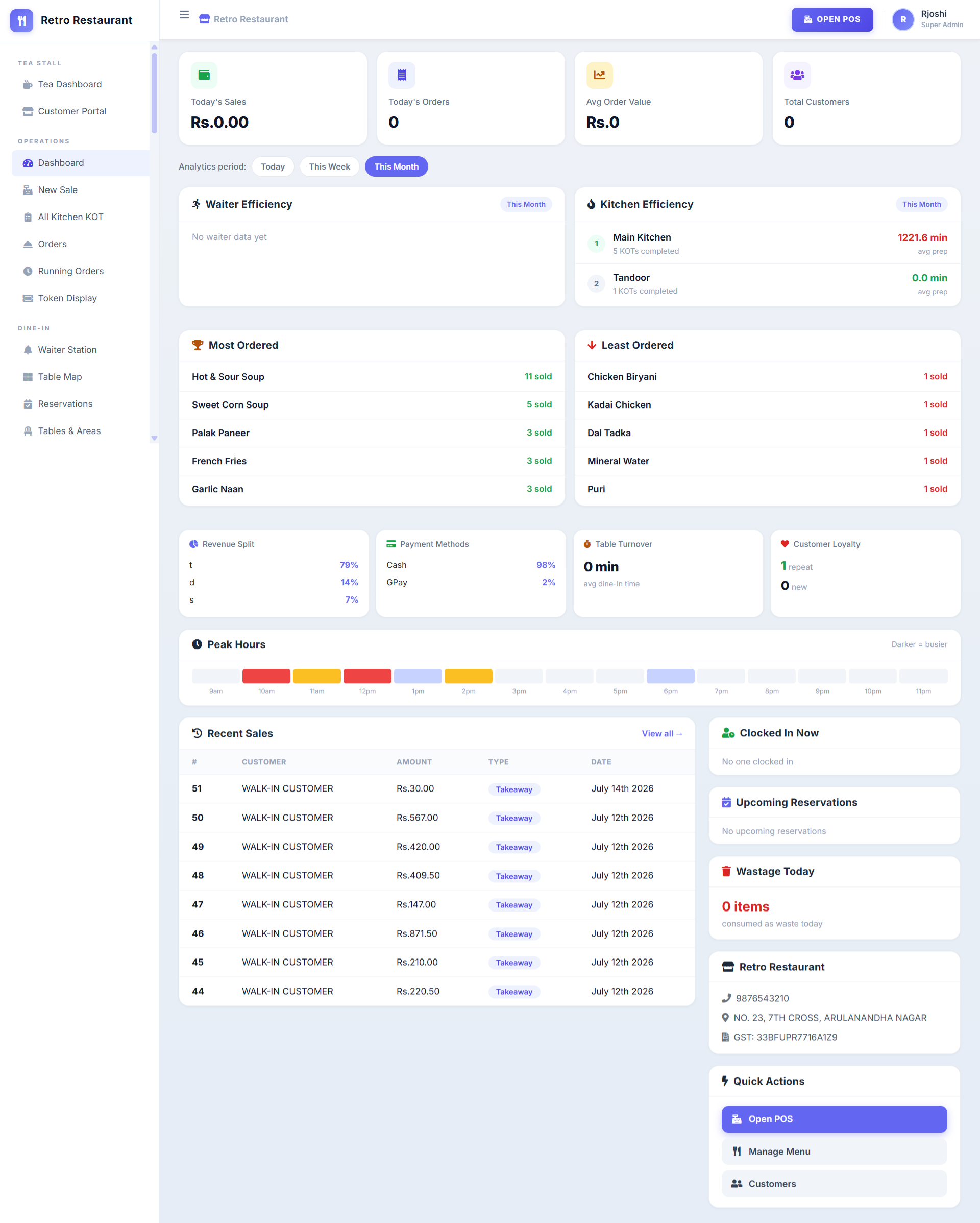Click the location pin icon by the address
This screenshot has width=980, height=1223.
tap(725, 1018)
